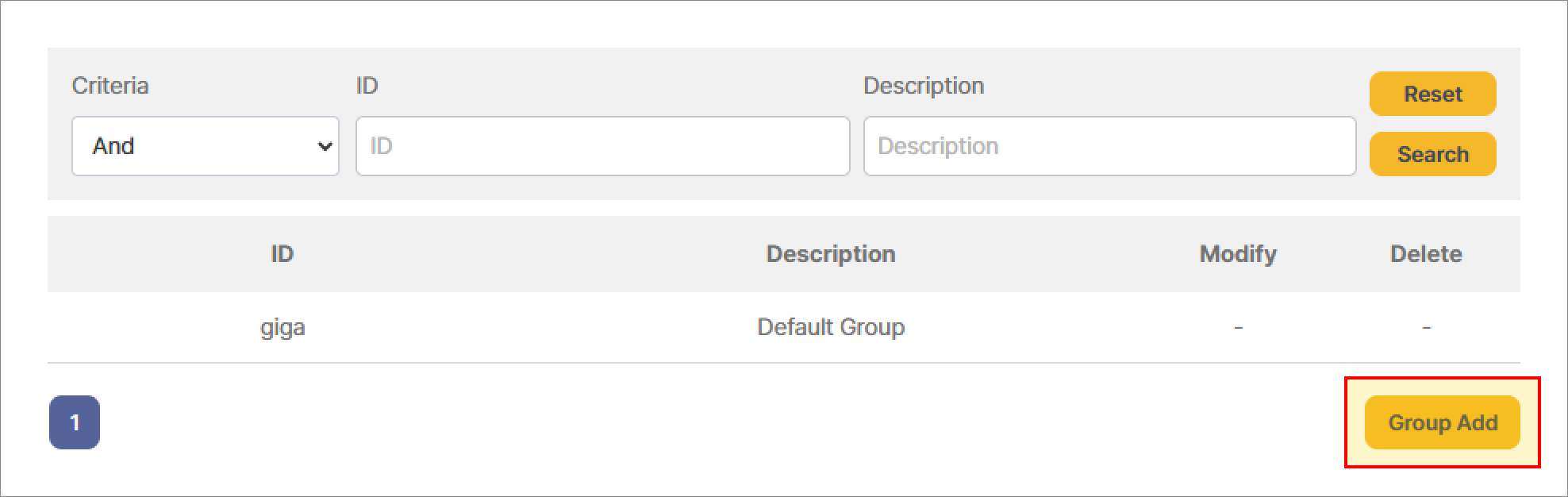Go to page 1 in pagination
This screenshot has width=1568, height=497.
75,422
